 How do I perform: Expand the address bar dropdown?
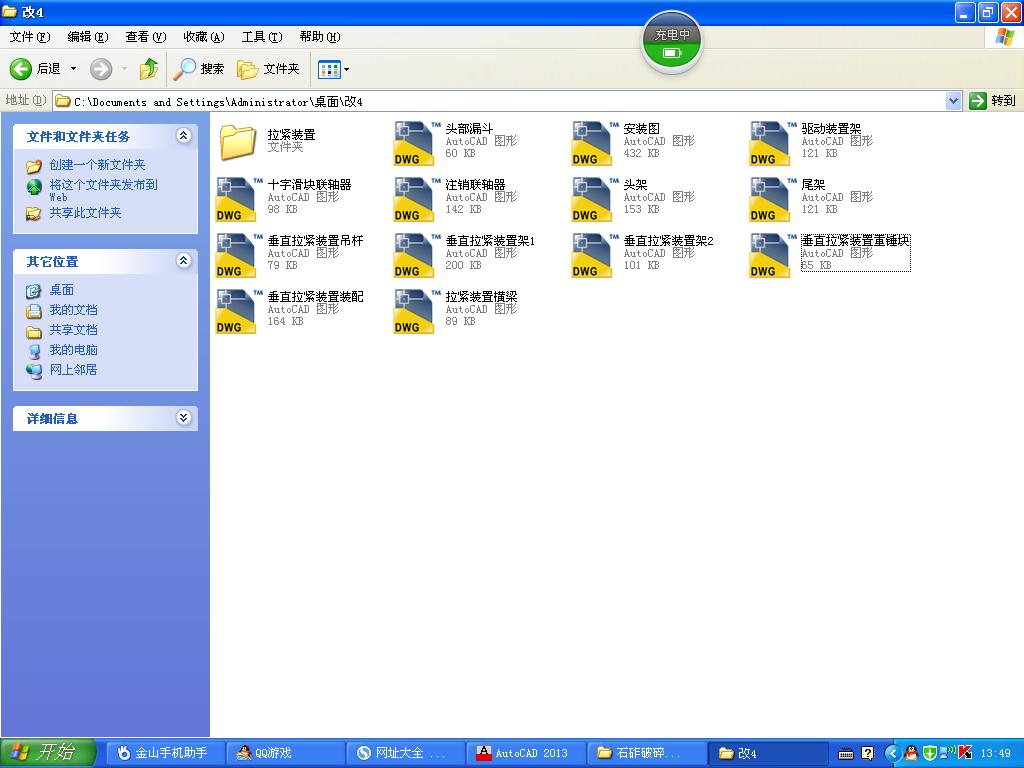[x=953, y=101]
